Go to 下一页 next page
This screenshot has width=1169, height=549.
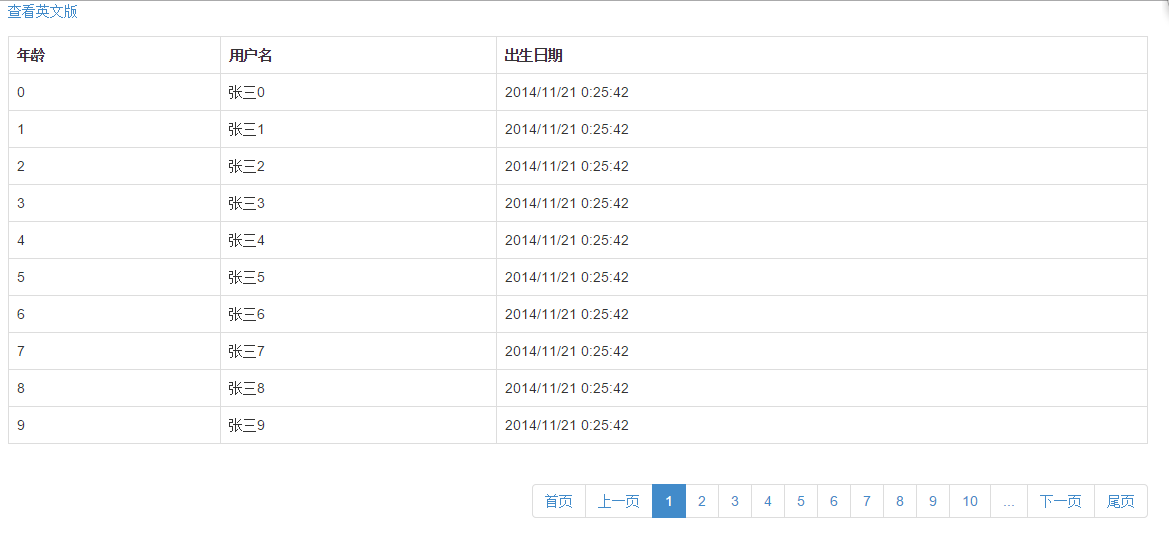[1061, 501]
